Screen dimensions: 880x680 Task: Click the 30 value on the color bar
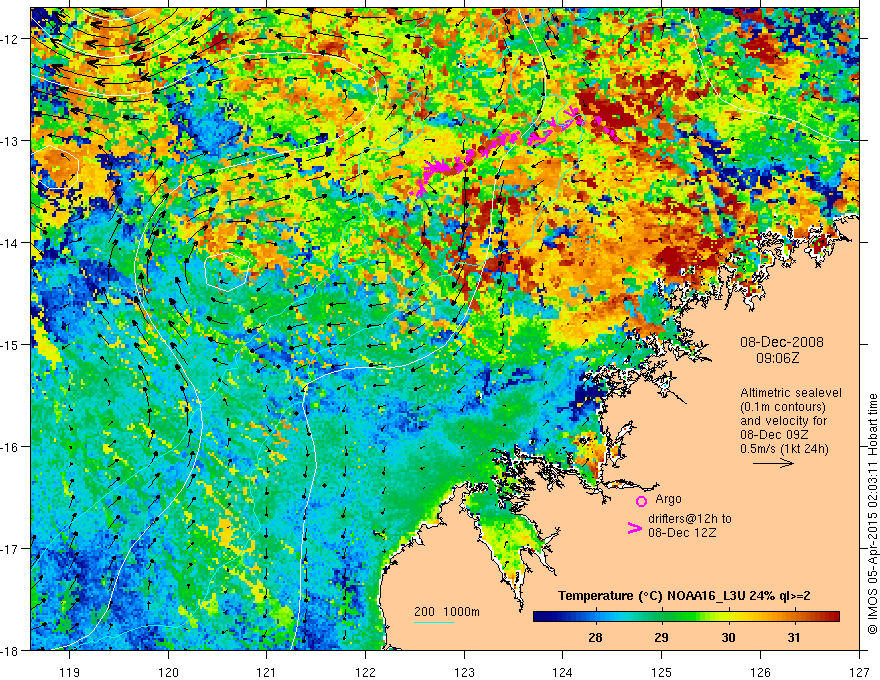[728, 638]
